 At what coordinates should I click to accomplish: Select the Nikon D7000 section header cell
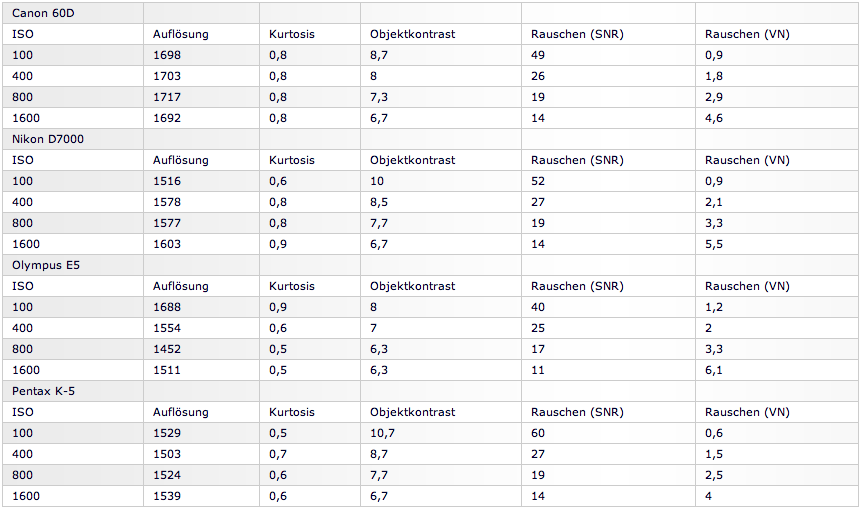[47, 139]
